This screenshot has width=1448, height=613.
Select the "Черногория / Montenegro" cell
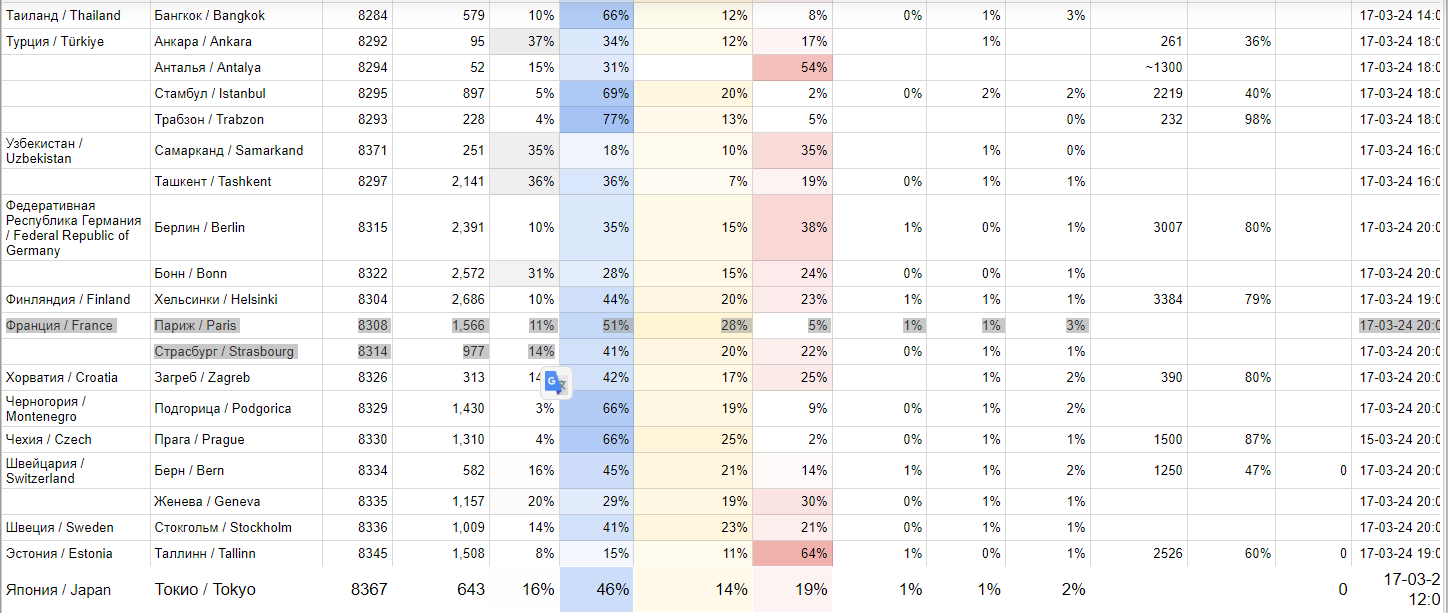75,409
